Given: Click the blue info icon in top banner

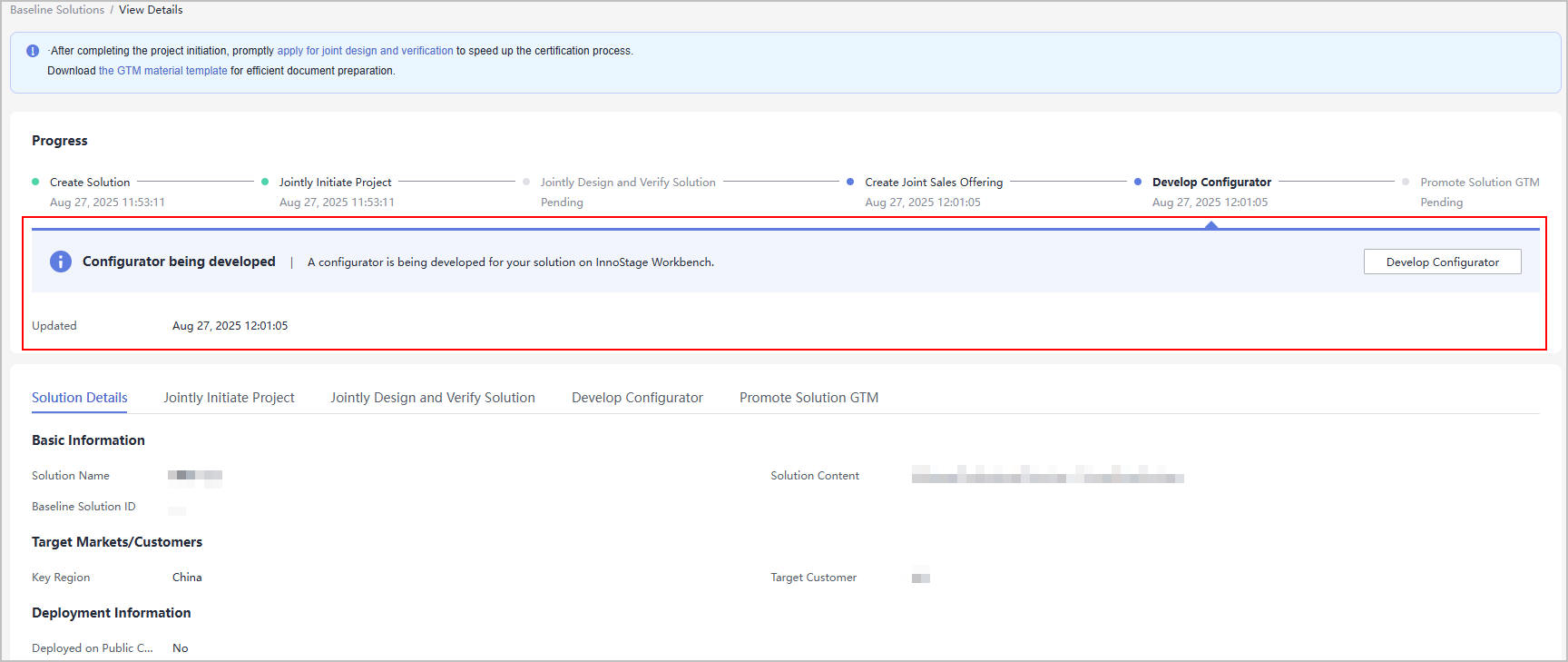Looking at the screenshot, I should pos(33,51).
